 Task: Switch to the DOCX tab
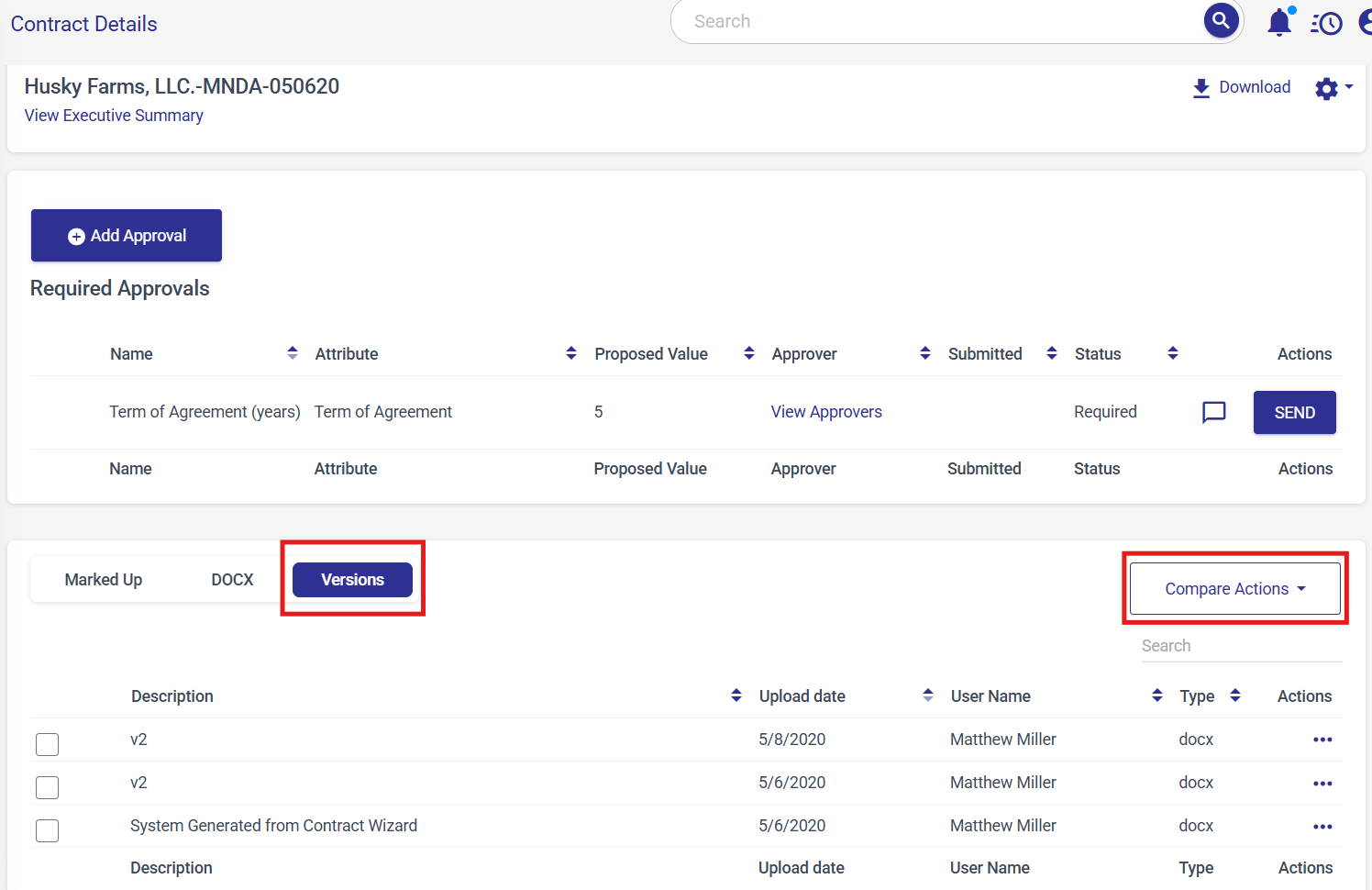pyautogui.click(x=232, y=580)
